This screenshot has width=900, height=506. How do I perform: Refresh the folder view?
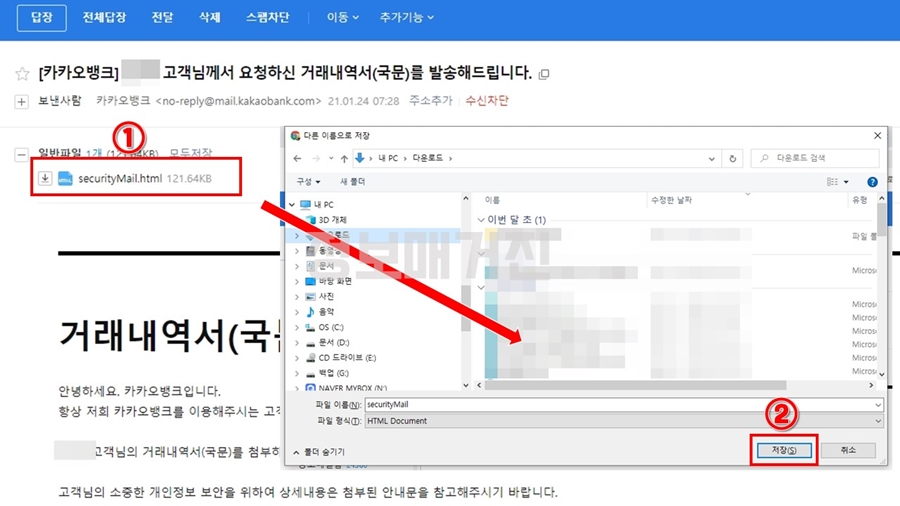pyautogui.click(x=732, y=159)
